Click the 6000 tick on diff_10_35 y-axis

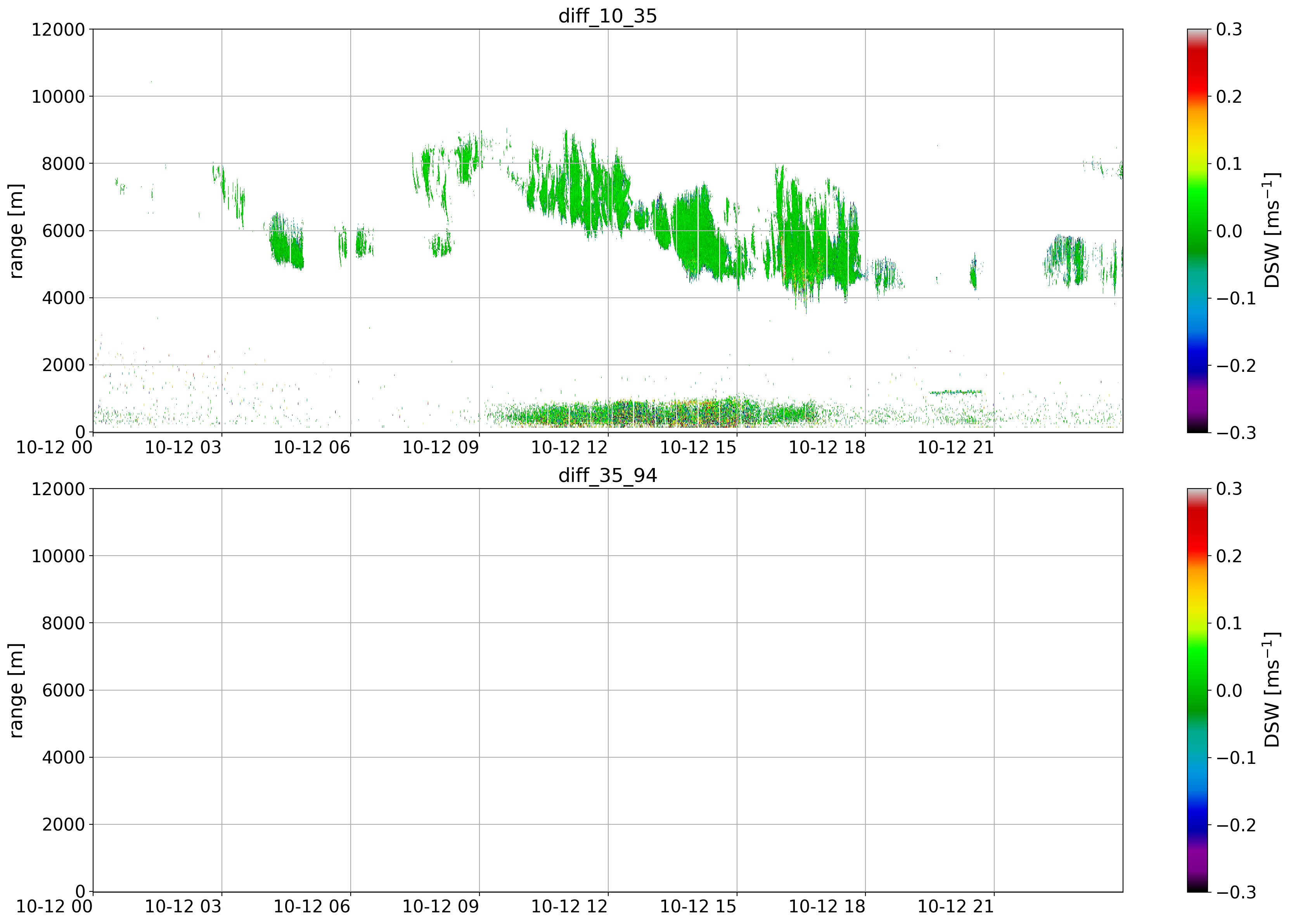[63, 231]
